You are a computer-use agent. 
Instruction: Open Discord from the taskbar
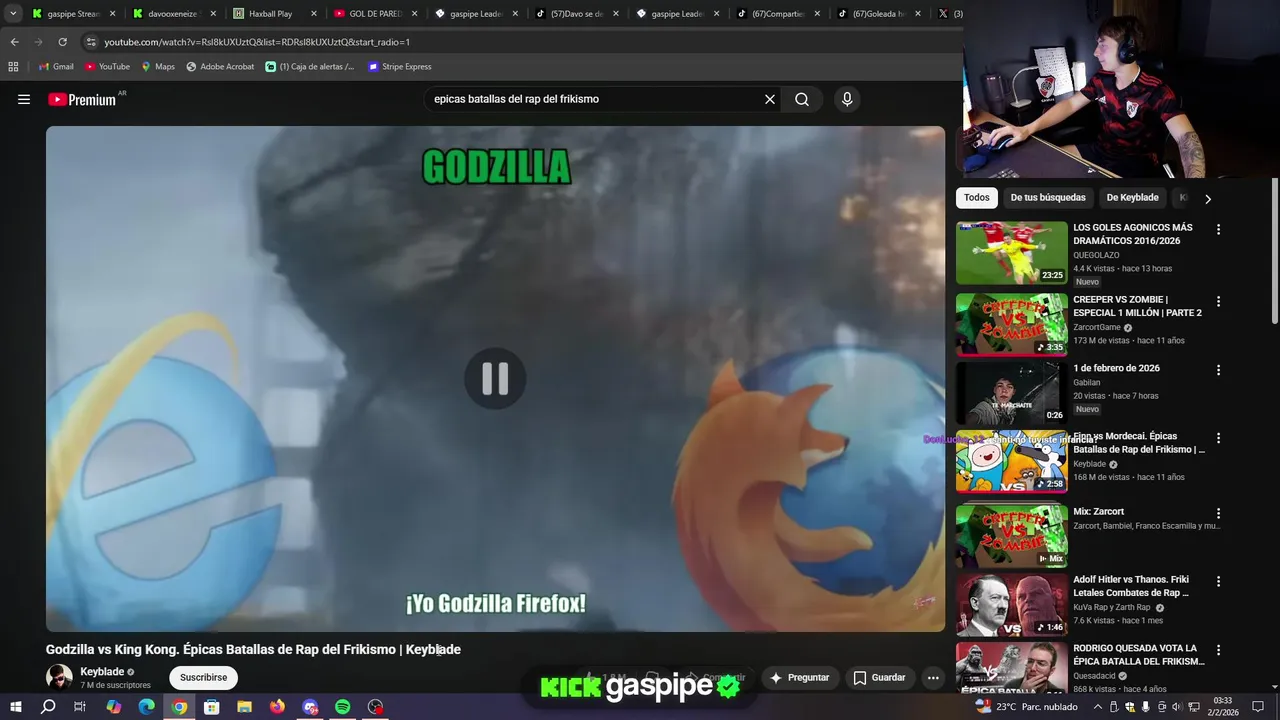(310, 707)
